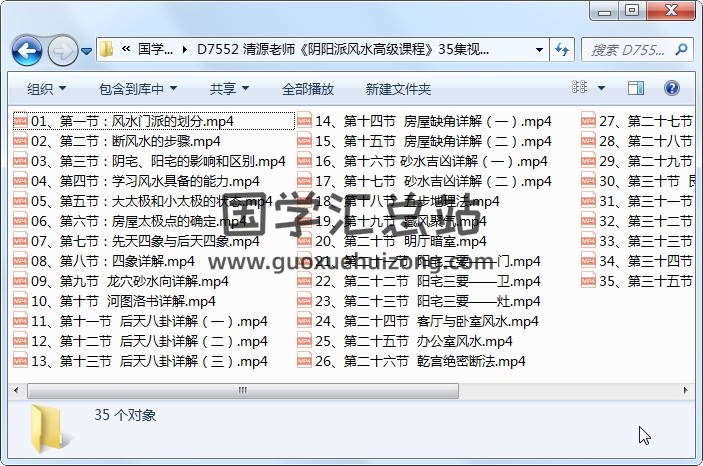Screen dimensions: 703x466
Task: Click the Back navigation arrow button
Action: click(x=27, y=49)
